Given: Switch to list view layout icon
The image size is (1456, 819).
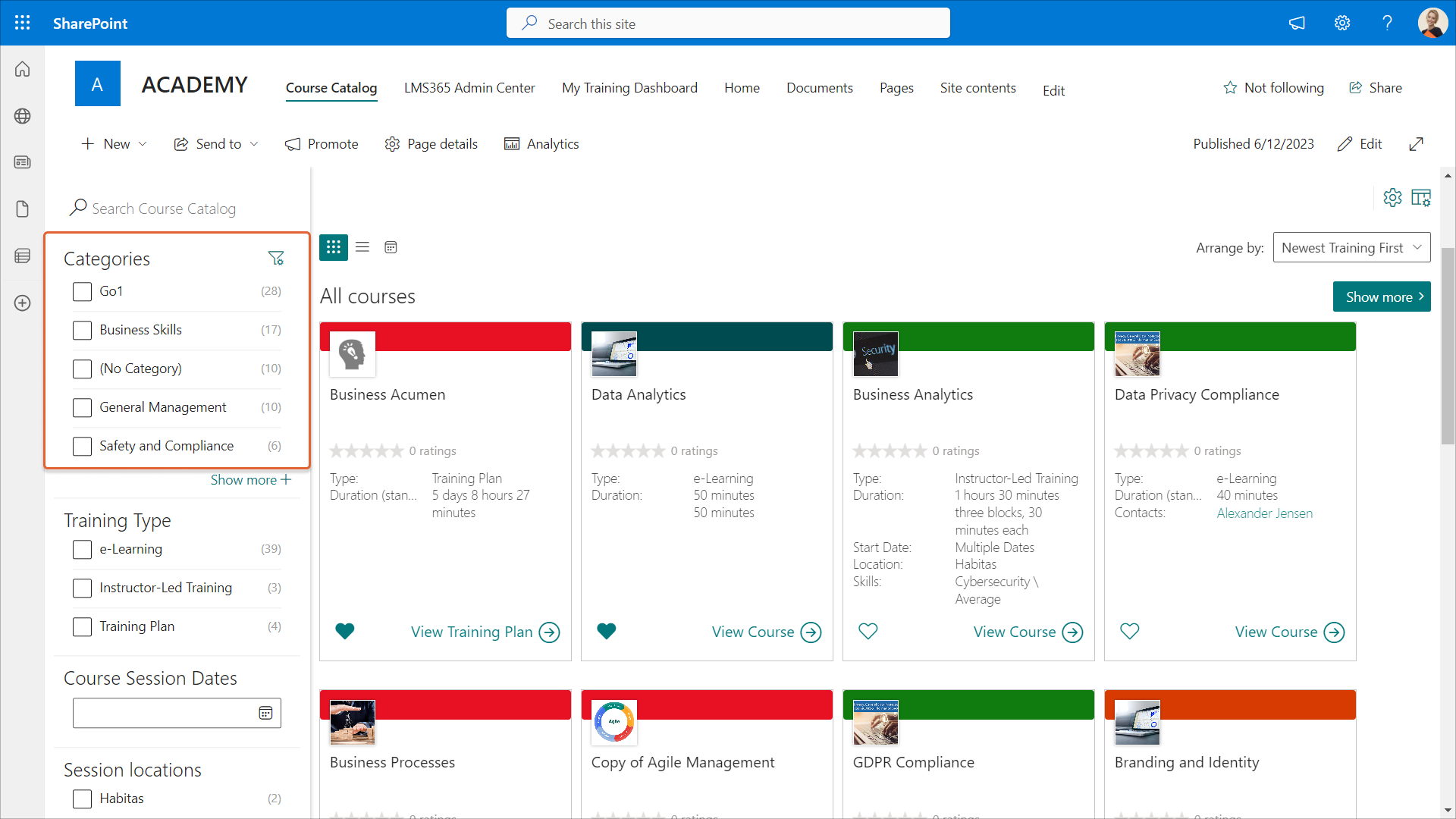Looking at the screenshot, I should pos(362,247).
